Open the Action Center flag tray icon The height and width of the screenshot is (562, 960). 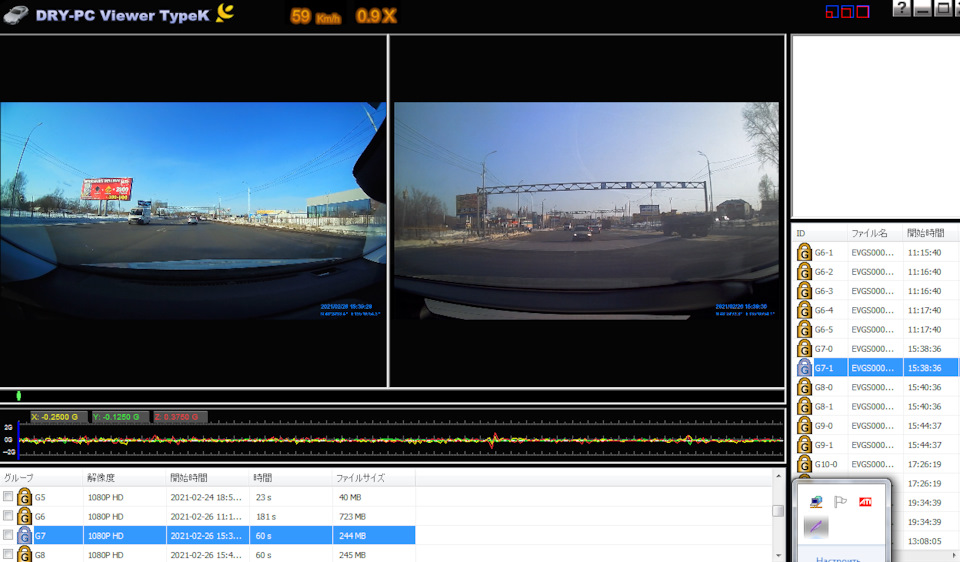click(841, 502)
